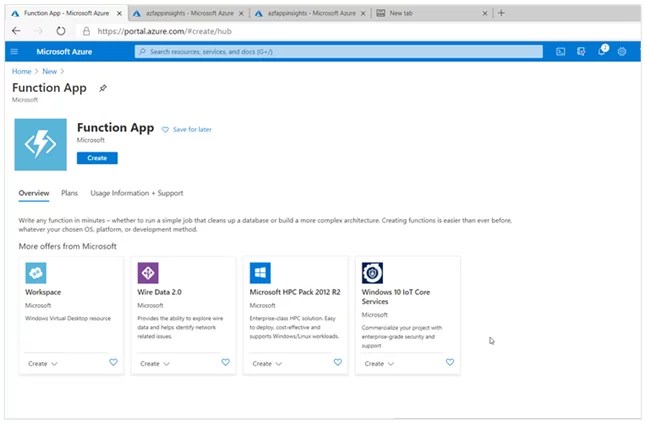The width and height of the screenshot is (645, 423).
Task: Close the New tab browser tab
Action: pos(485,14)
